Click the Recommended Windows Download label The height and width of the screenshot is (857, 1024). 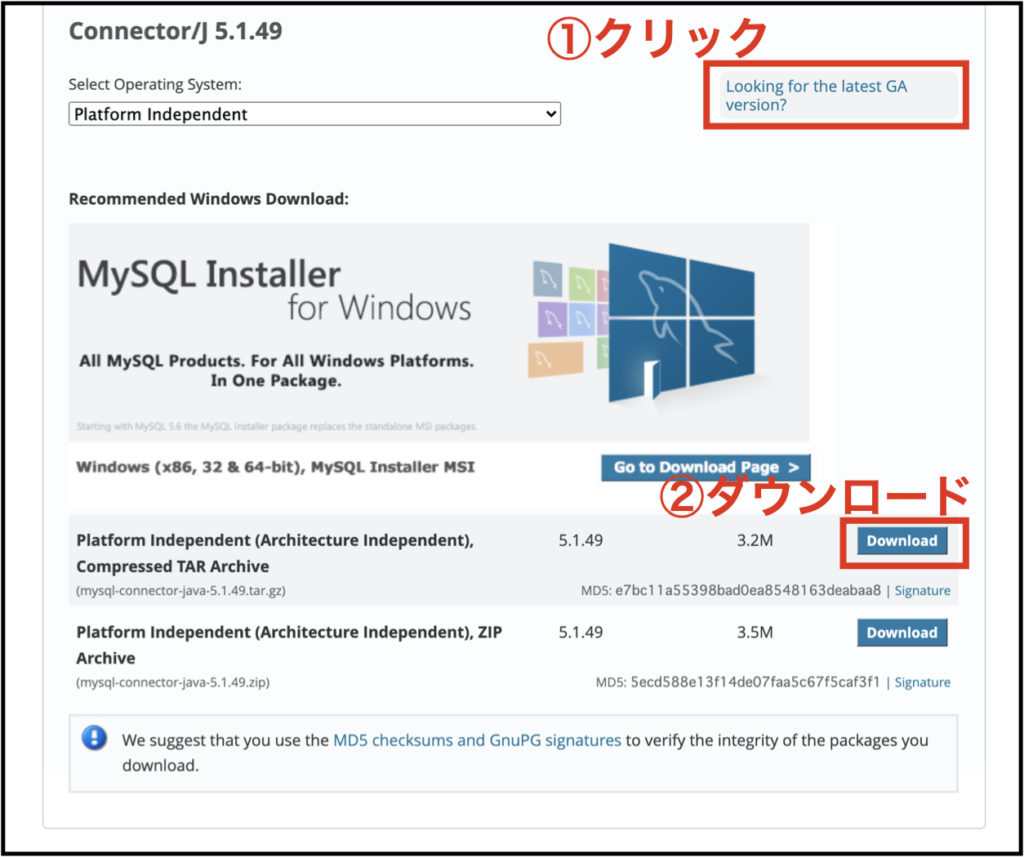[208, 199]
